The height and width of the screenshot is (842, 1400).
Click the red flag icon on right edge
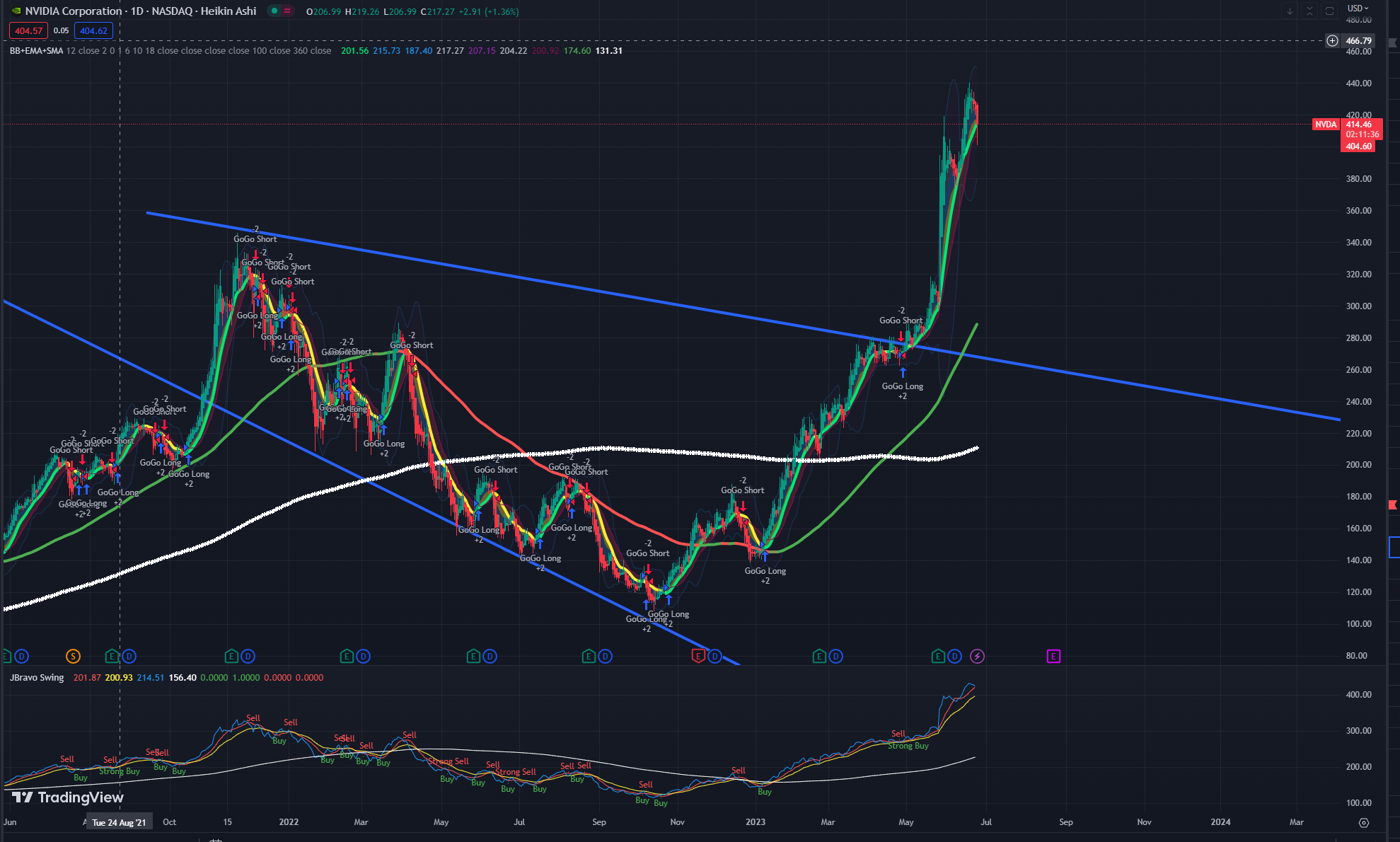[1393, 504]
